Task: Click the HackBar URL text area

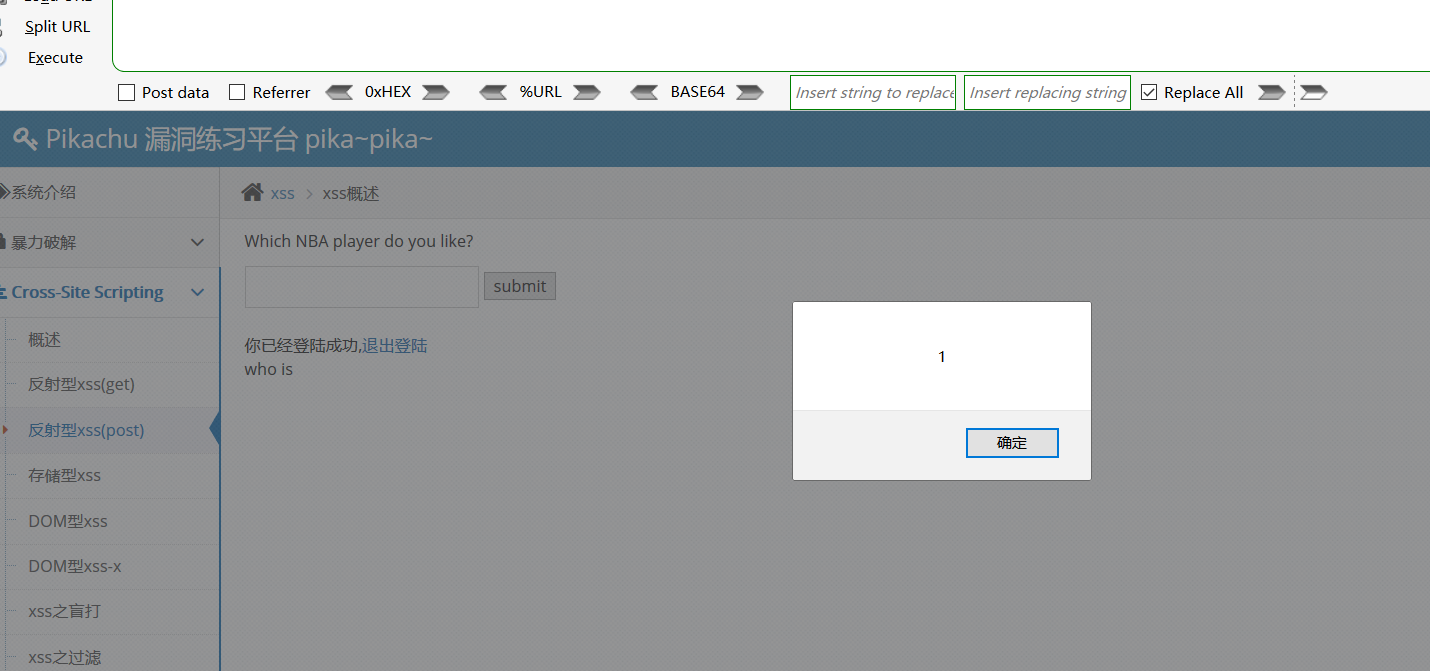Action: click(x=771, y=36)
